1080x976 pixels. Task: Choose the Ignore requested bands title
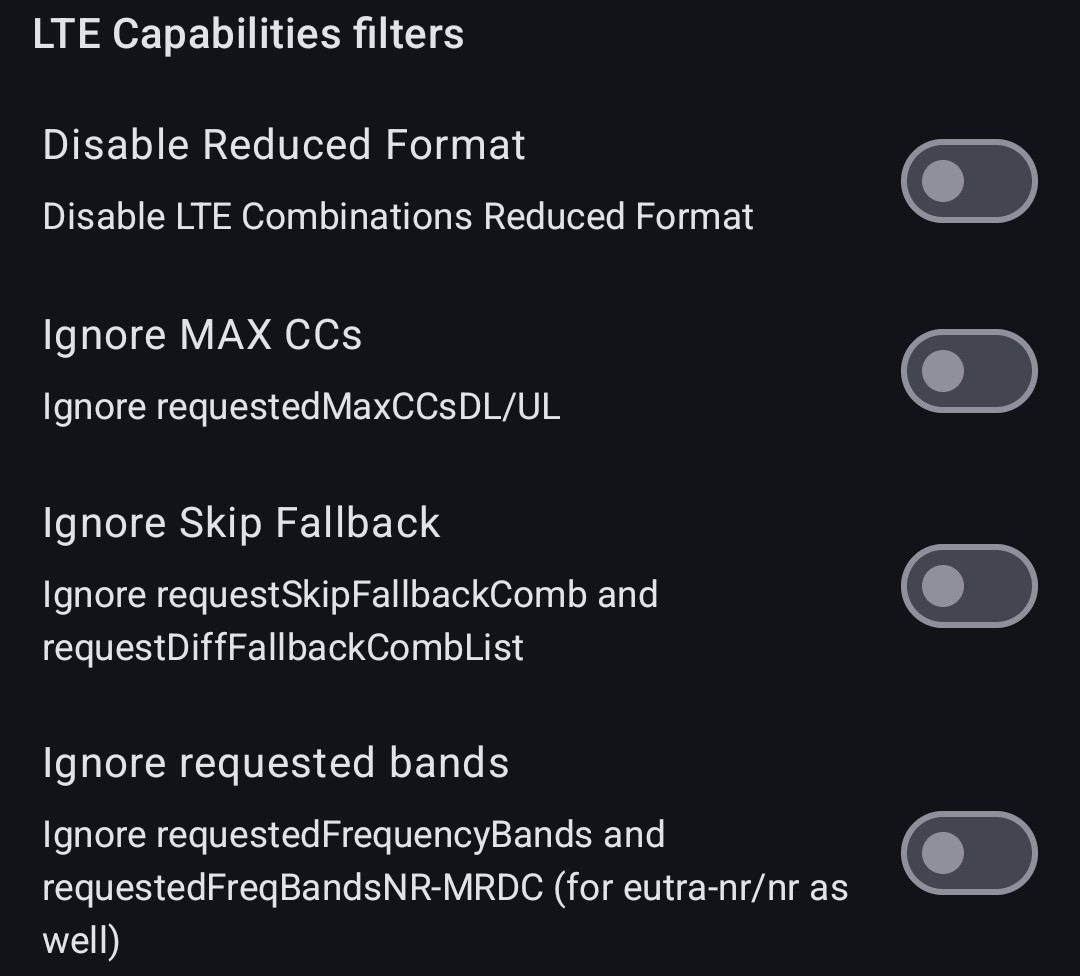coord(276,763)
